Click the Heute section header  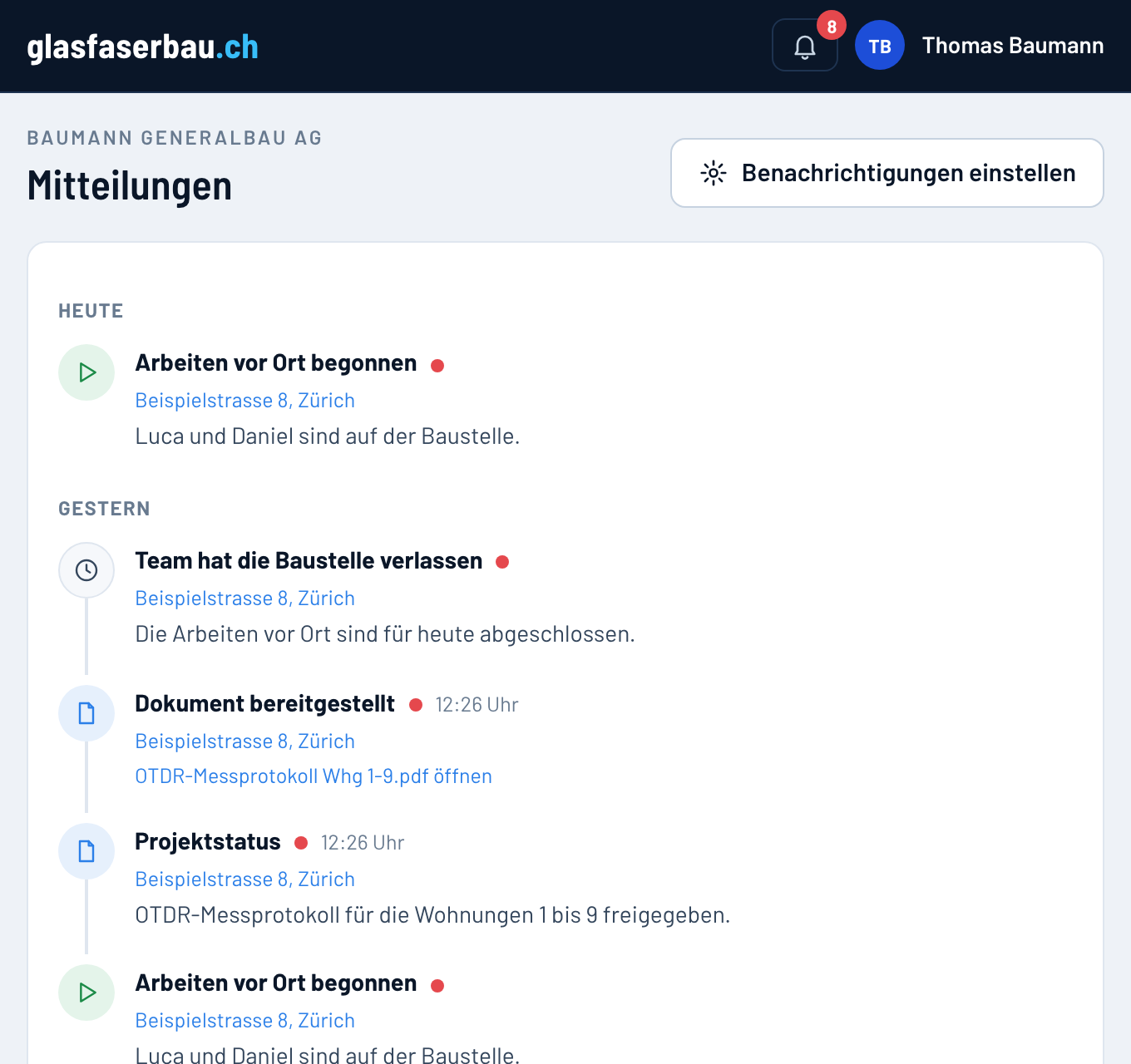pos(91,311)
